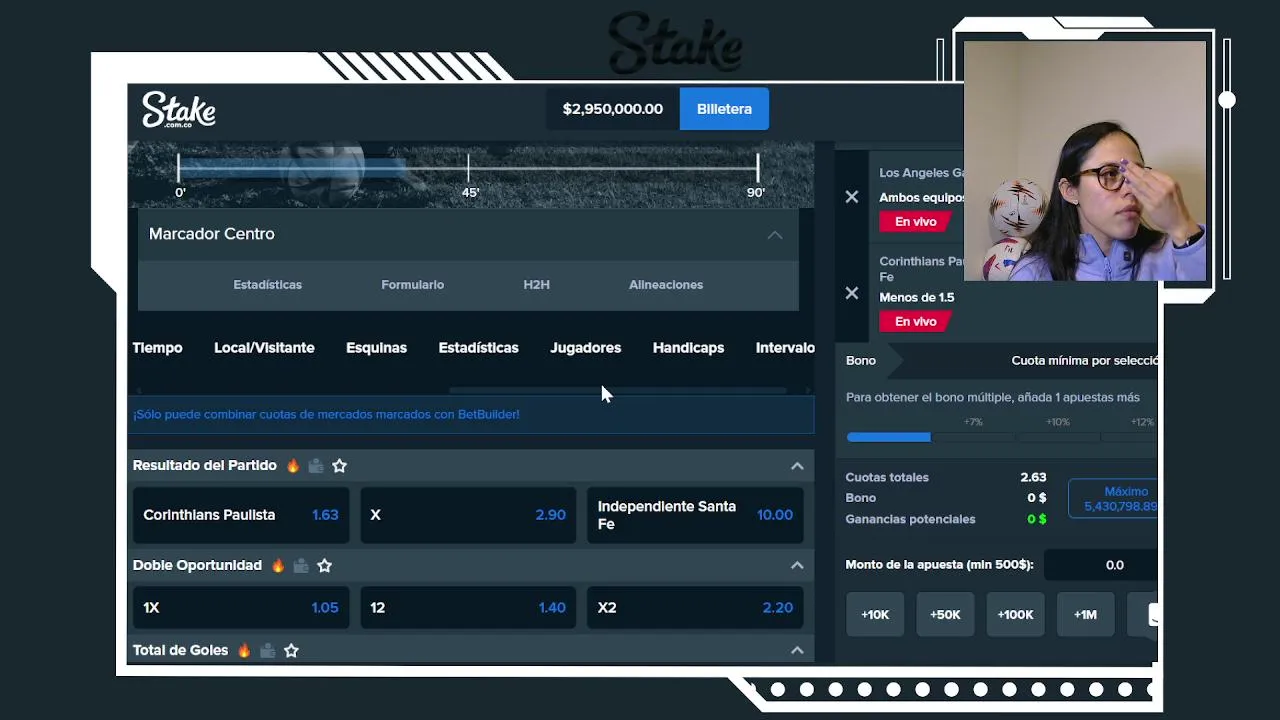The width and height of the screenshot is (1280, 720).
Task: Collapse the Resultado del Partido section
Action: click(x=797, y=466)
